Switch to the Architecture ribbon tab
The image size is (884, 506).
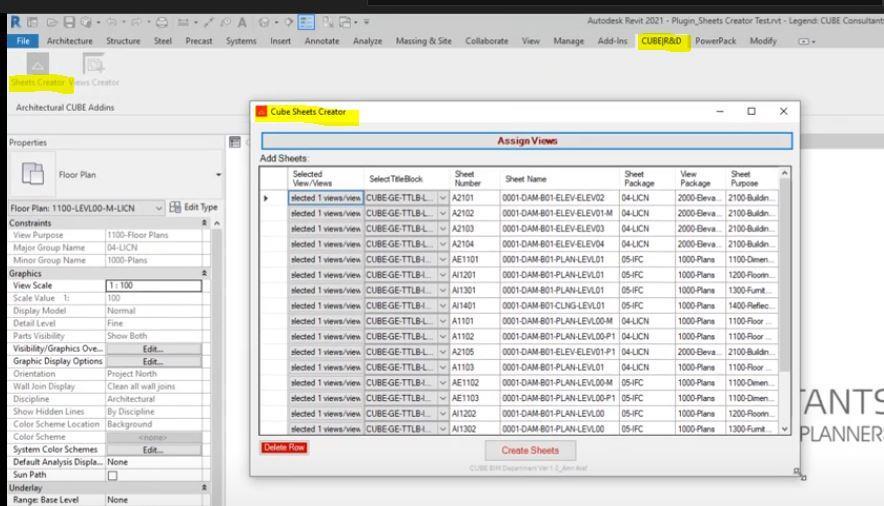(x=69, y=41)
